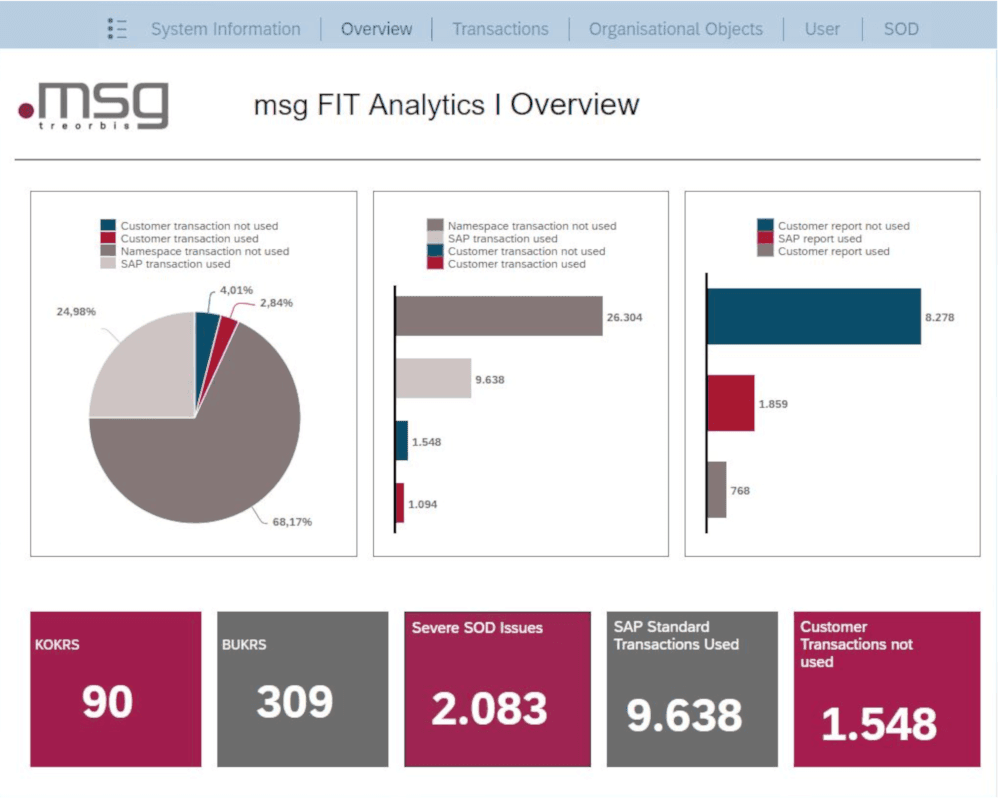Select the grey 768 report bar
This screenshot has width=1006, height=811.
click(x=717, y=490)
